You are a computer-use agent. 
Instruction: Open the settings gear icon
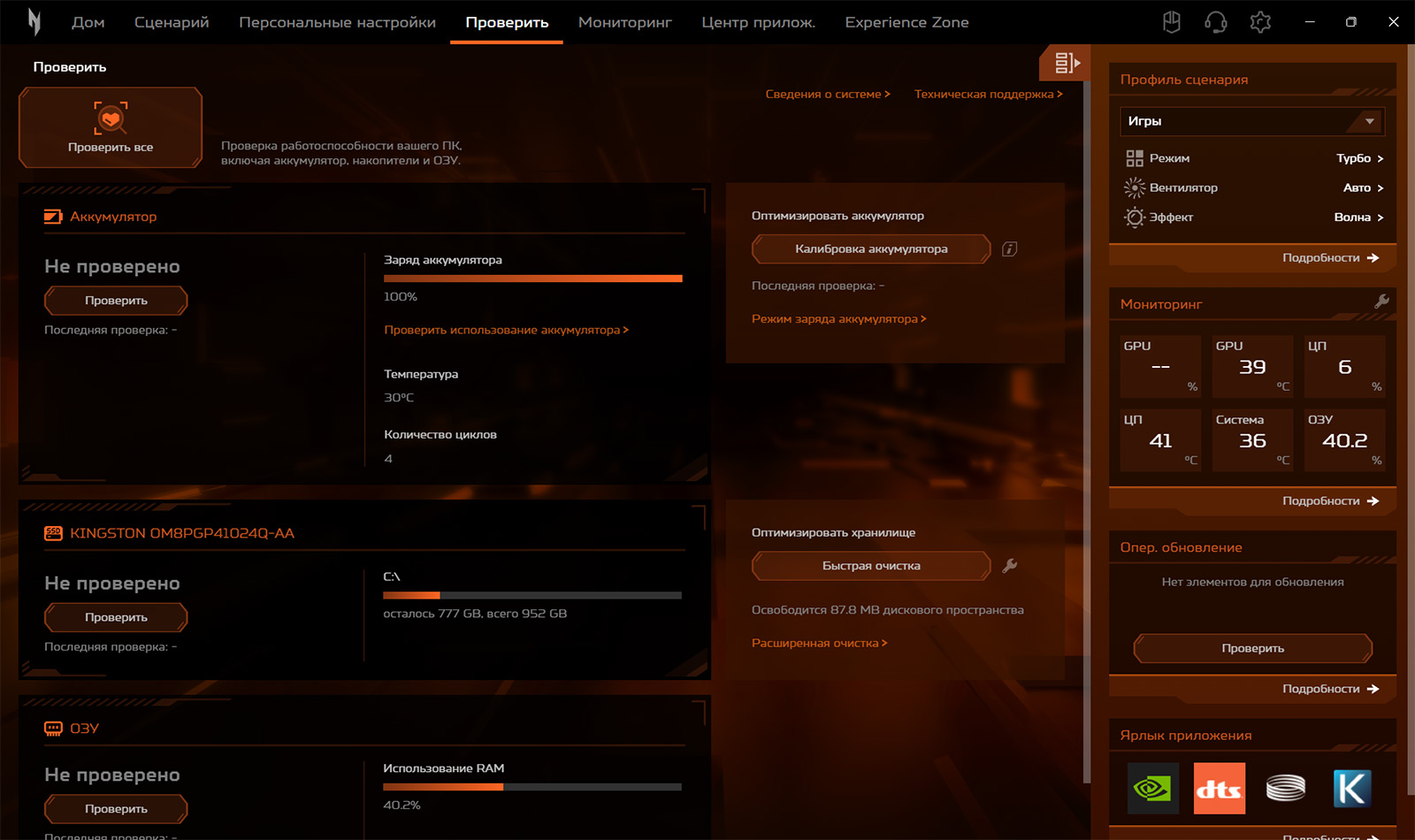point(1260,22)
